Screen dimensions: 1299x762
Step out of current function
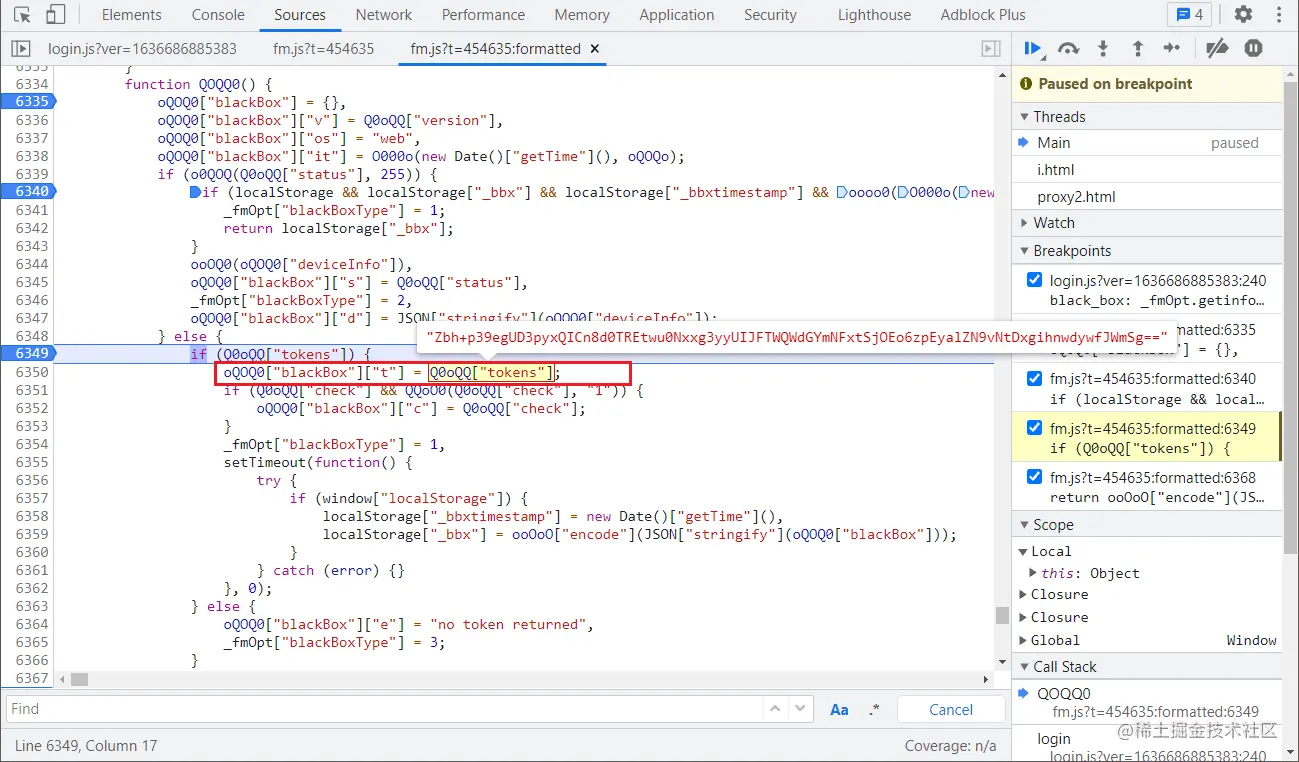pyautogui.click(x=1137, y=48)
